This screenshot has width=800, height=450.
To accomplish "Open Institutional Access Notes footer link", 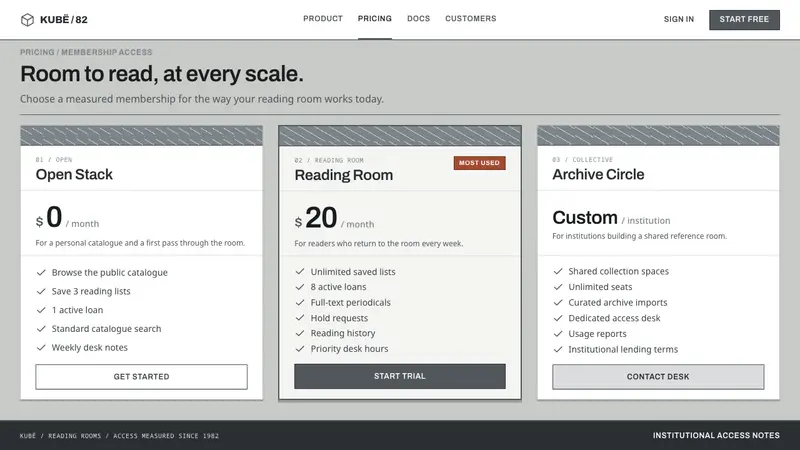I will [716, 435].
